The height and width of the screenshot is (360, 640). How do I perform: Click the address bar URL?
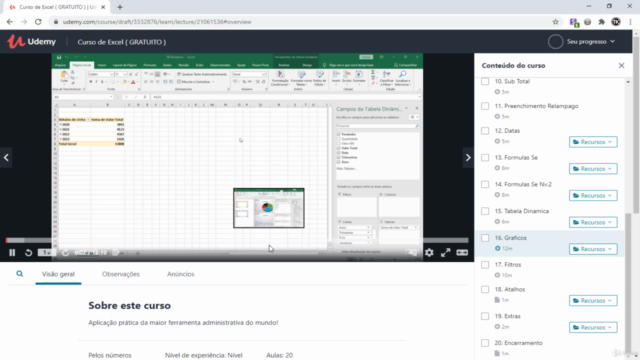(x=157, y=22)
